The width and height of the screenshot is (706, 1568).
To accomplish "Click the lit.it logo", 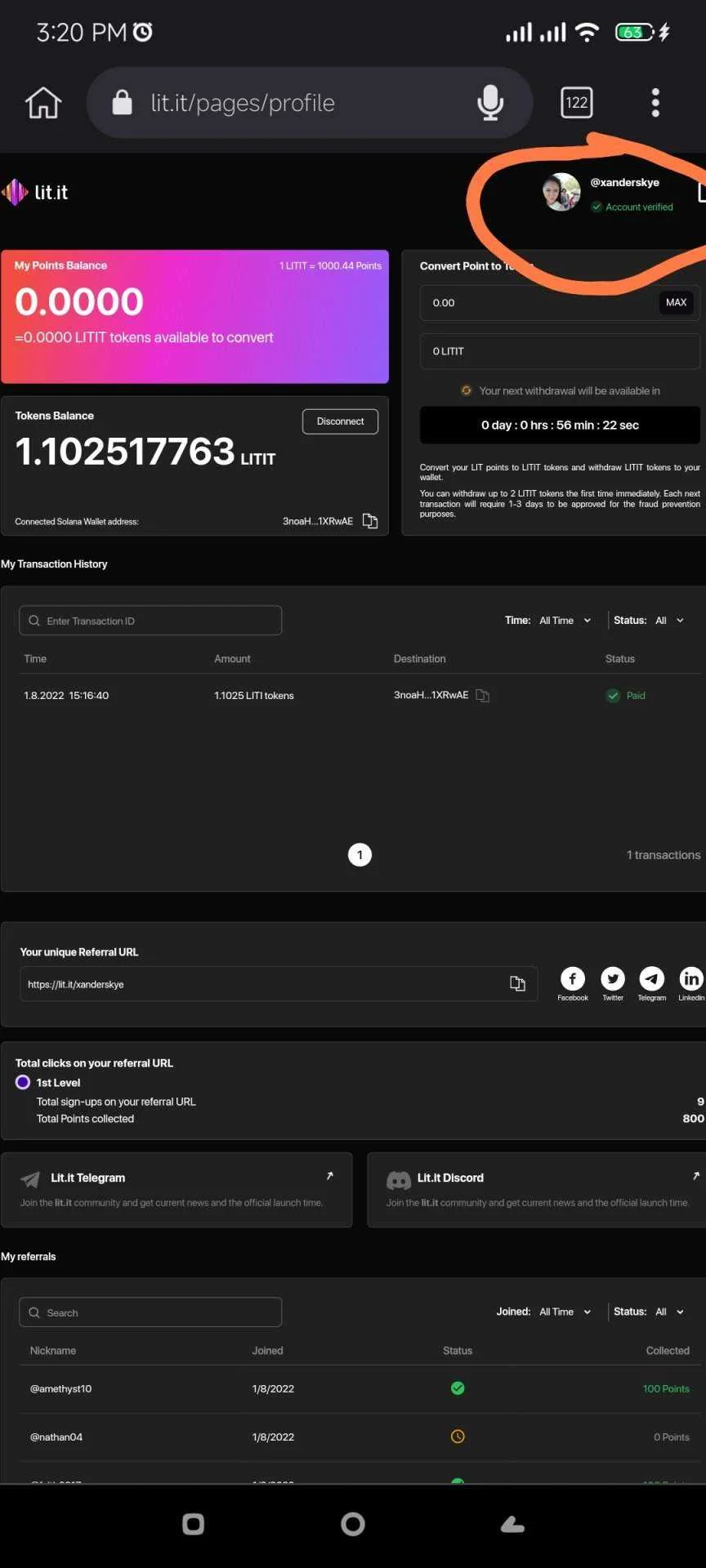I will [x=34, y=193].
